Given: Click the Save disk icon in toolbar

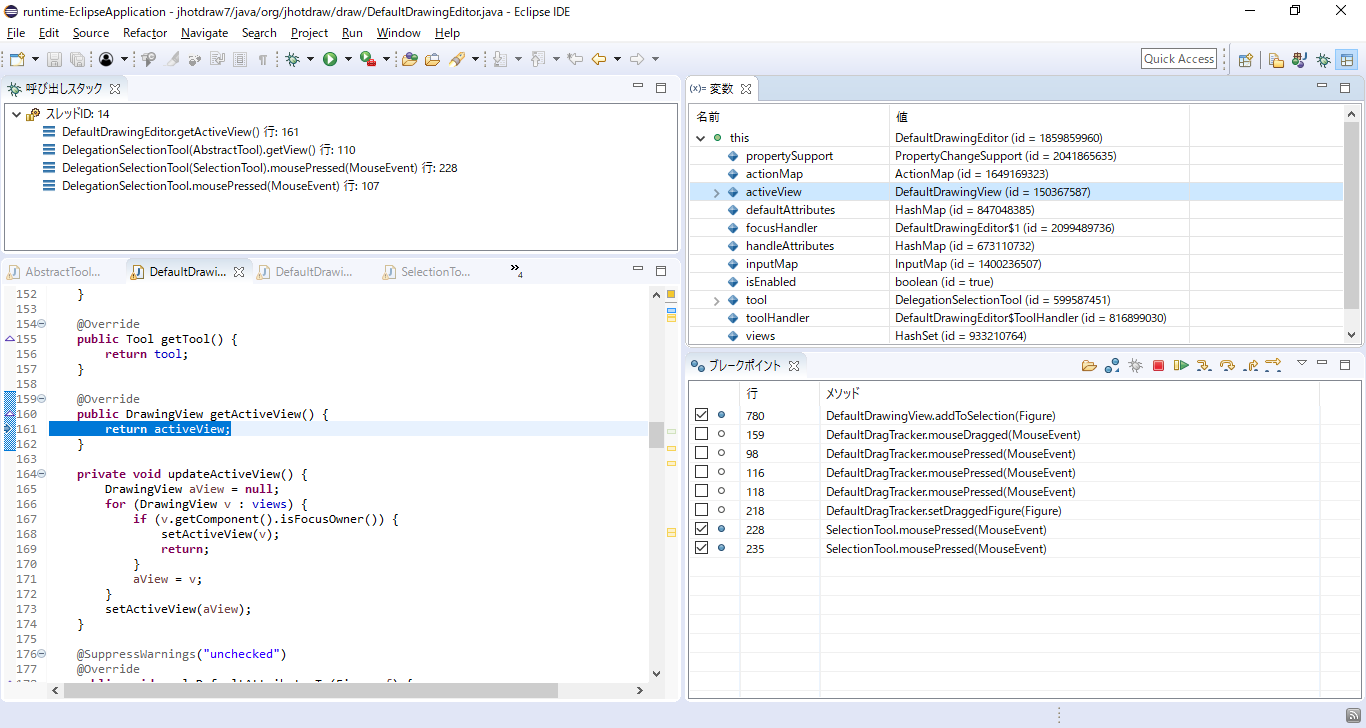Looking at the screenshot, I should click(54, 60).
